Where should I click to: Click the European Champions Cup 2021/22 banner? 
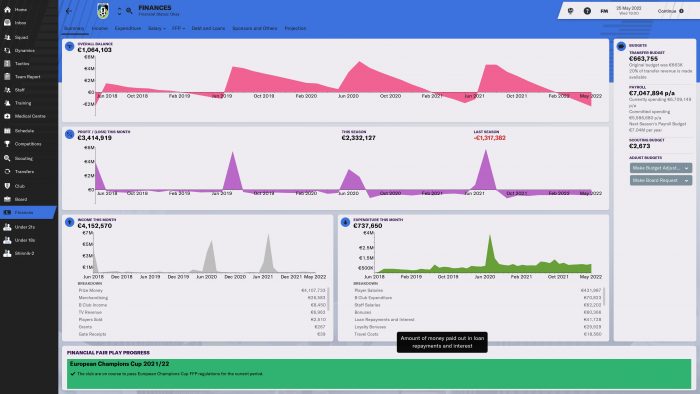(x=379, y=374)
